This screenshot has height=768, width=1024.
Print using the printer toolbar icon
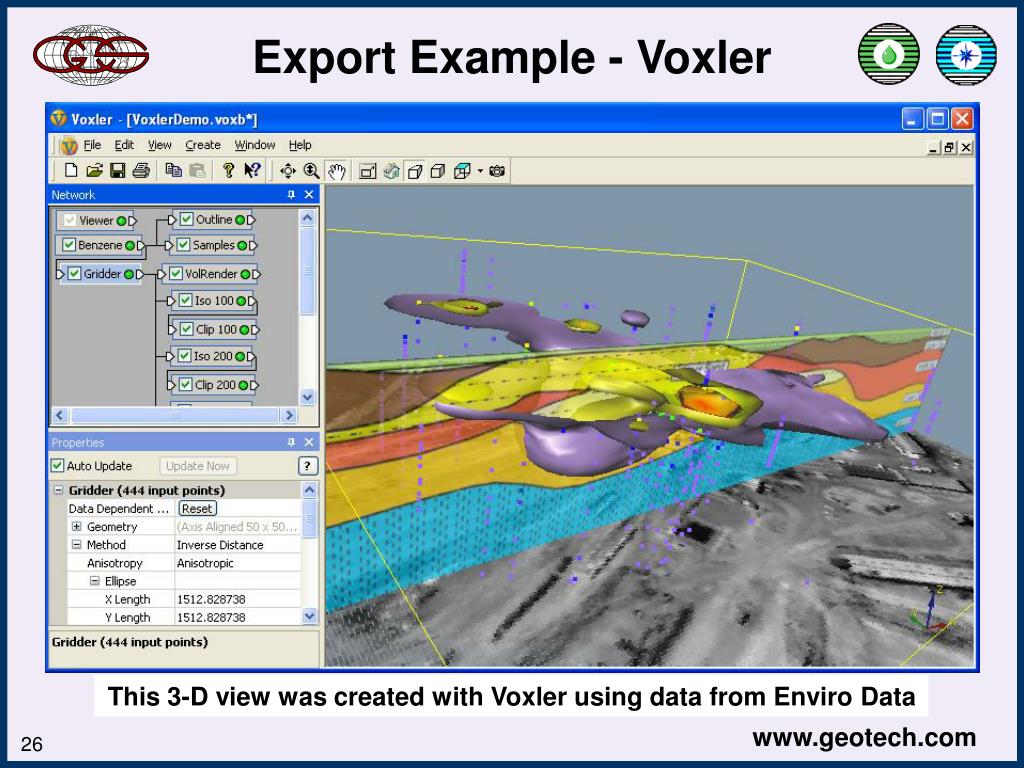coord(141,170)
